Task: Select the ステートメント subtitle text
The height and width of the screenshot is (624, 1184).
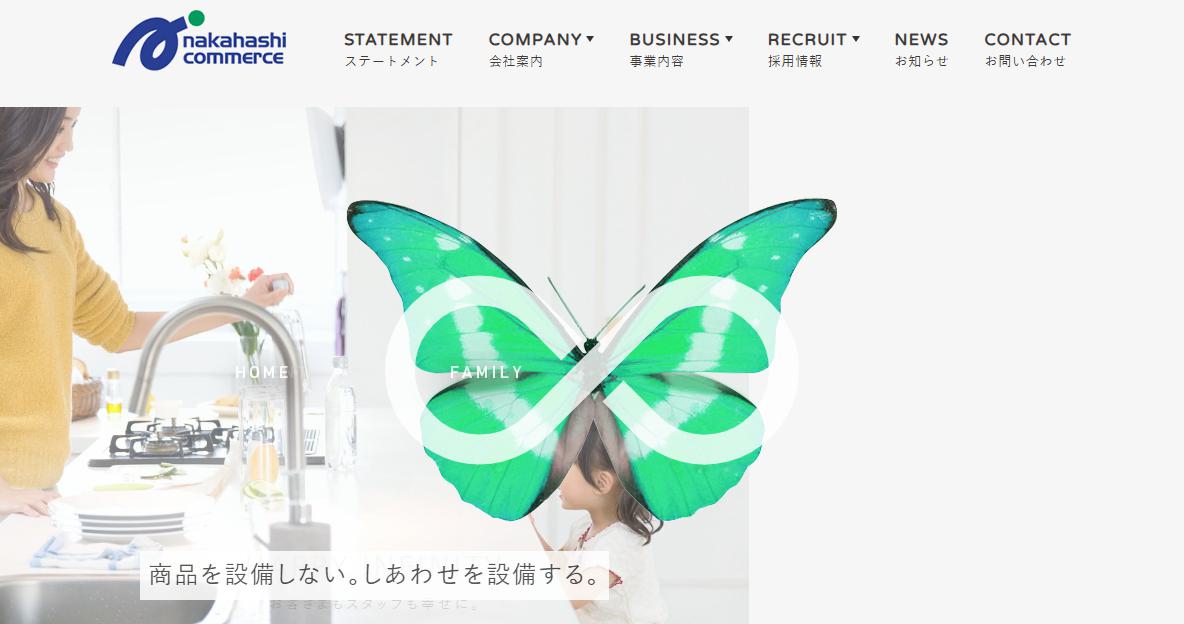Action: [x=391, y=62]
